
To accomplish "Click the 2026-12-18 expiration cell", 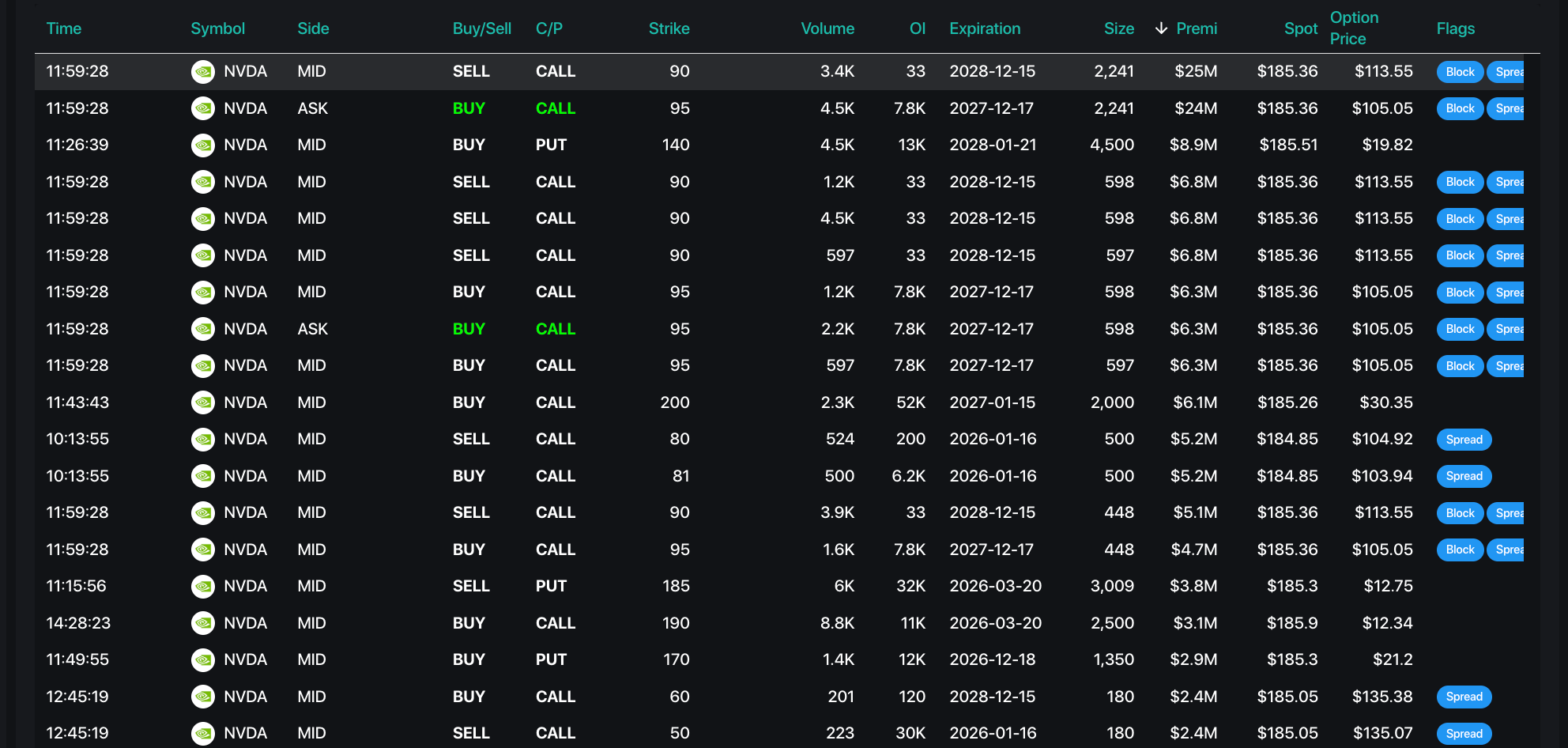I will [993, 659].
